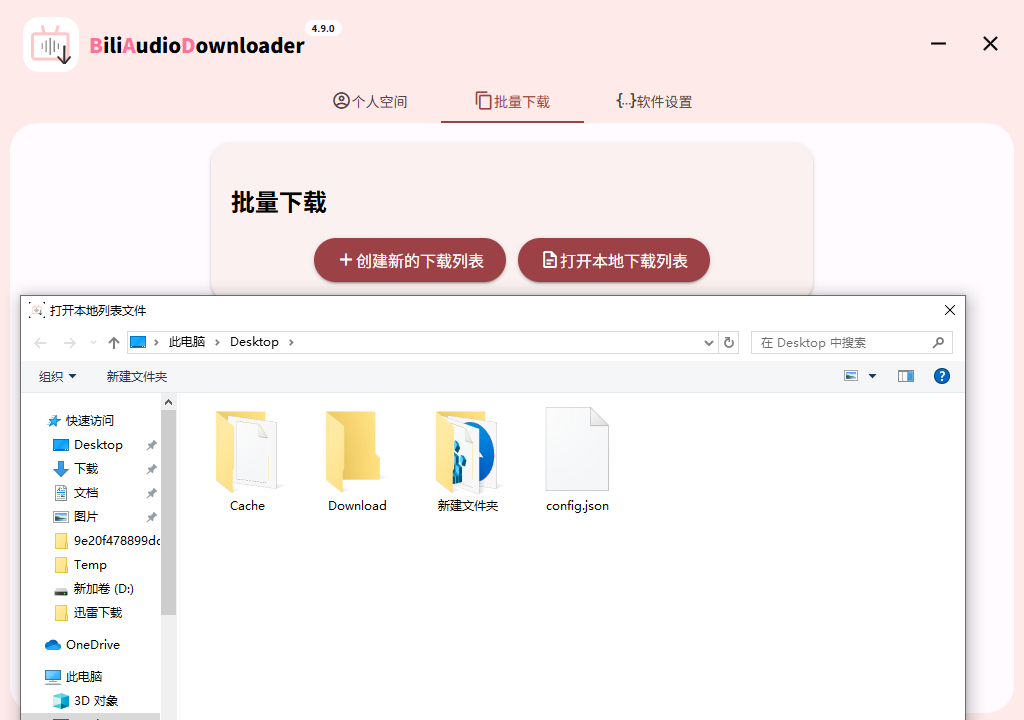
Task: Click navigation pane scroll up arrow
Action: click(x=168, y=402)
